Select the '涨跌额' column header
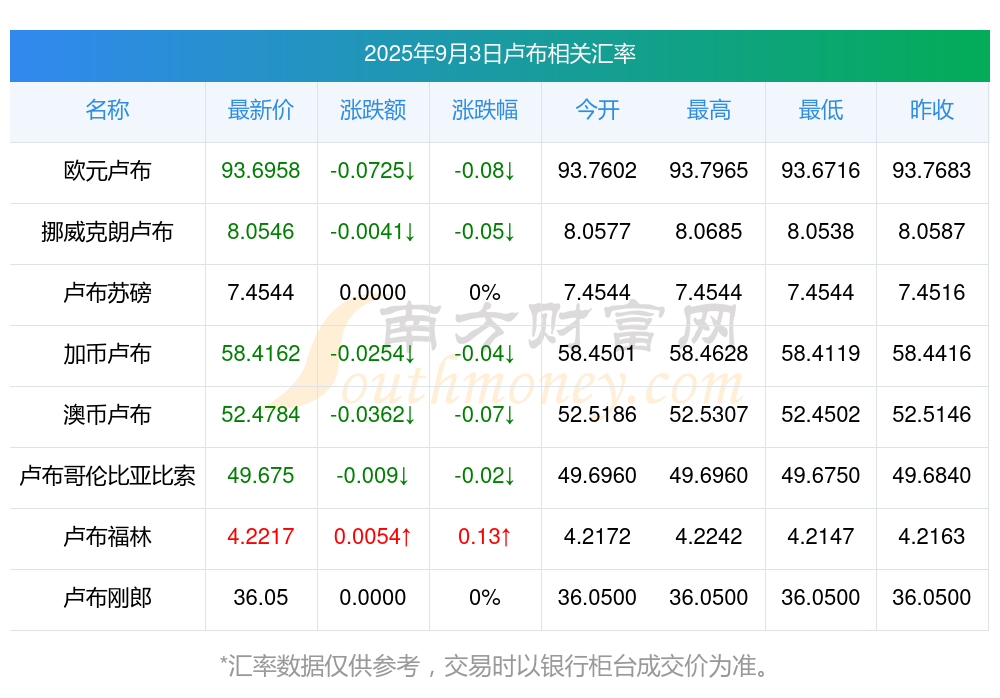 tap(373, 110)
